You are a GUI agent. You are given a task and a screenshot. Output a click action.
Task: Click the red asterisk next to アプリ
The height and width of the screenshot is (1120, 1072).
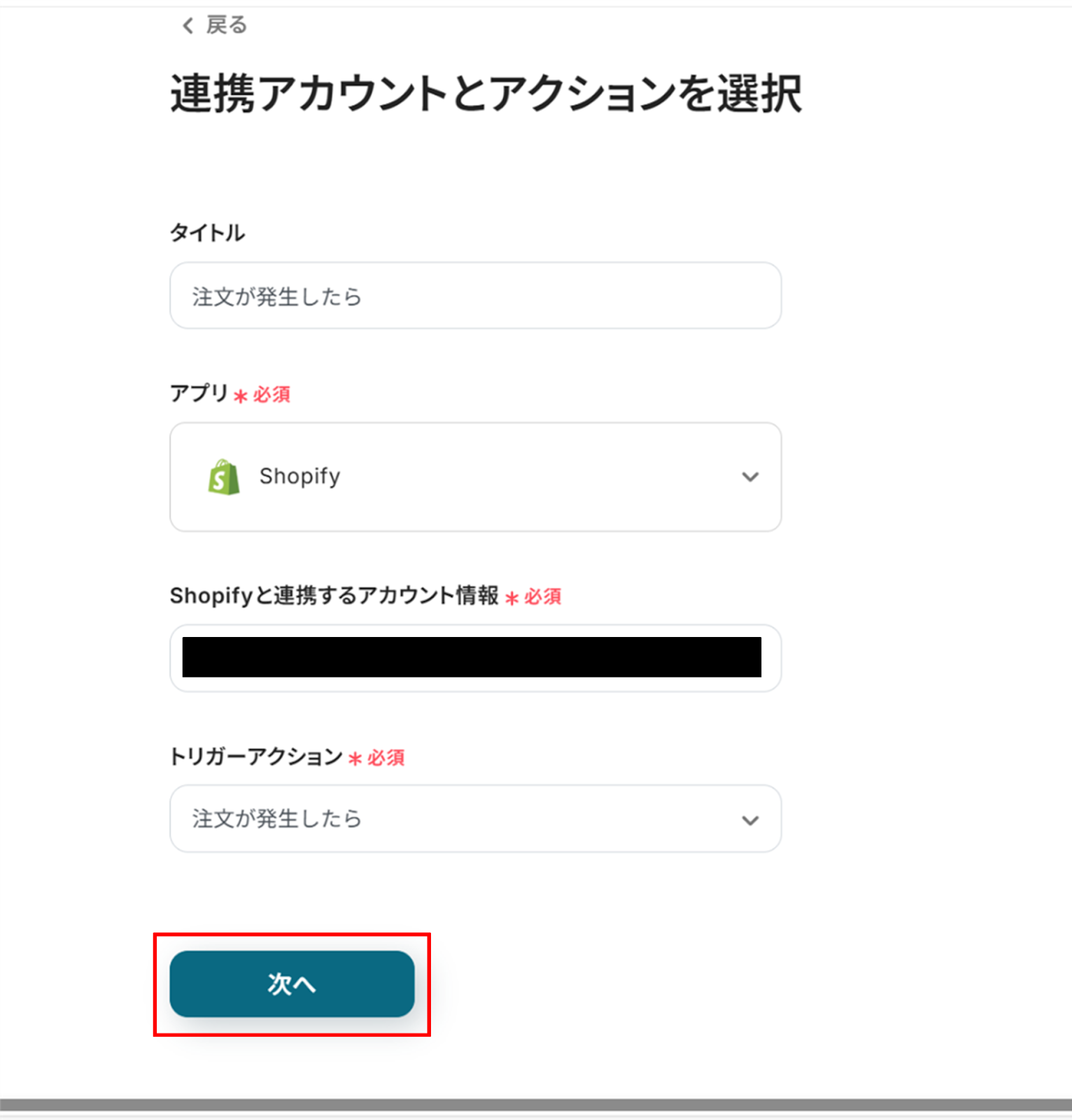(x=240, y=396)
